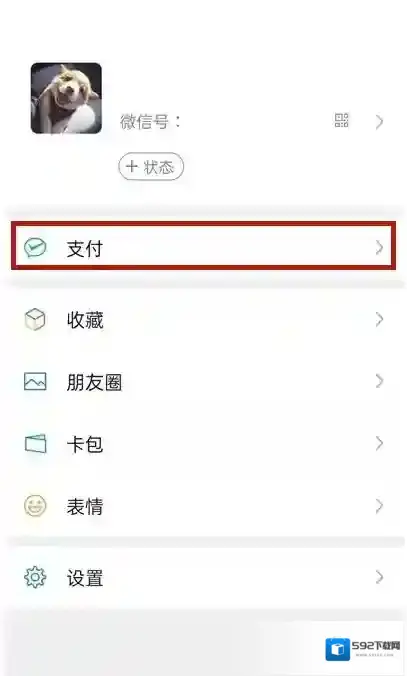Click the chevron on the 收藏 row

[x=379, y=319]
